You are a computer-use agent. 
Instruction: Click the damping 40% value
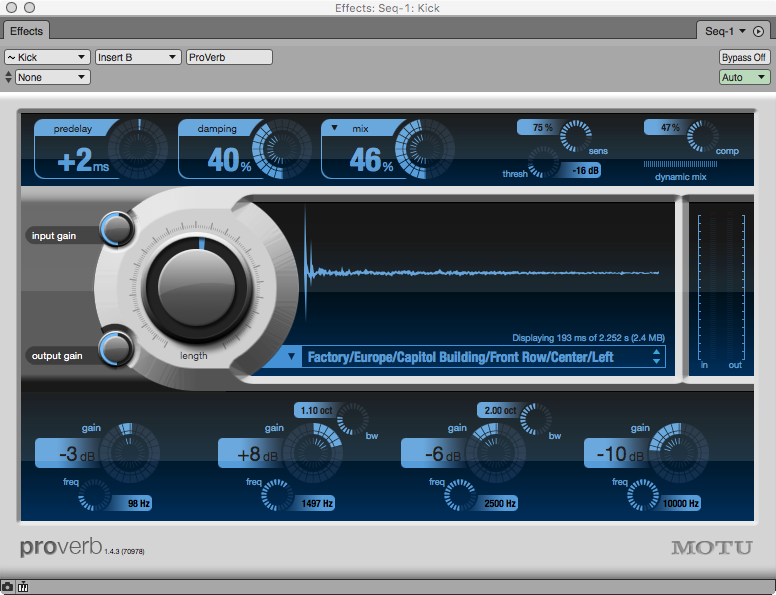point(229,160)
